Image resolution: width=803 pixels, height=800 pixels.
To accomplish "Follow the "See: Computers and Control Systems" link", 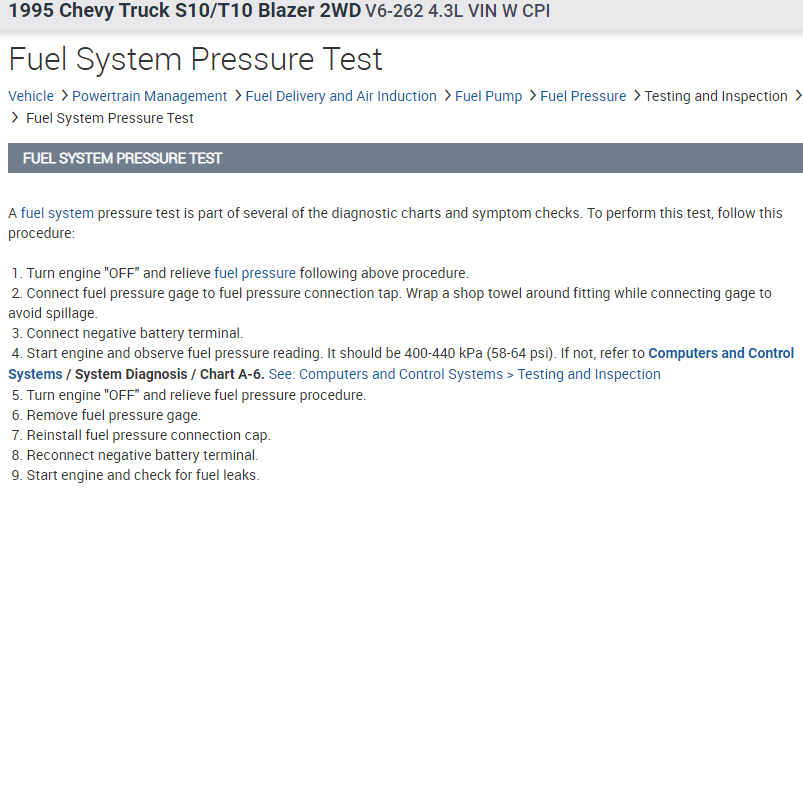I will [x=464, y=374].
